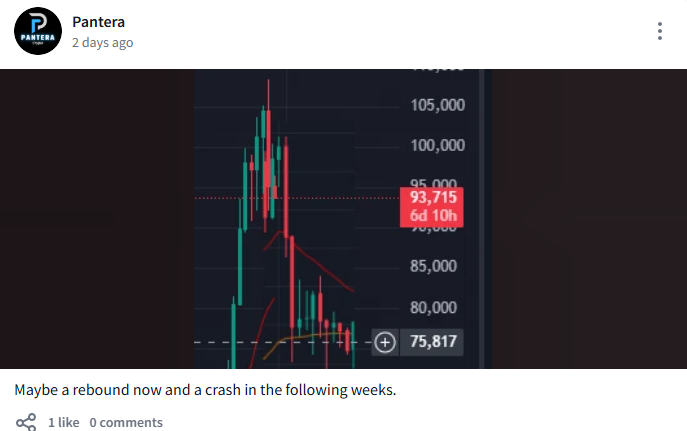The width and height of the screenshot is (687, 431).
Task: Click the 80,000 price axis label
Action: (433, 307)
